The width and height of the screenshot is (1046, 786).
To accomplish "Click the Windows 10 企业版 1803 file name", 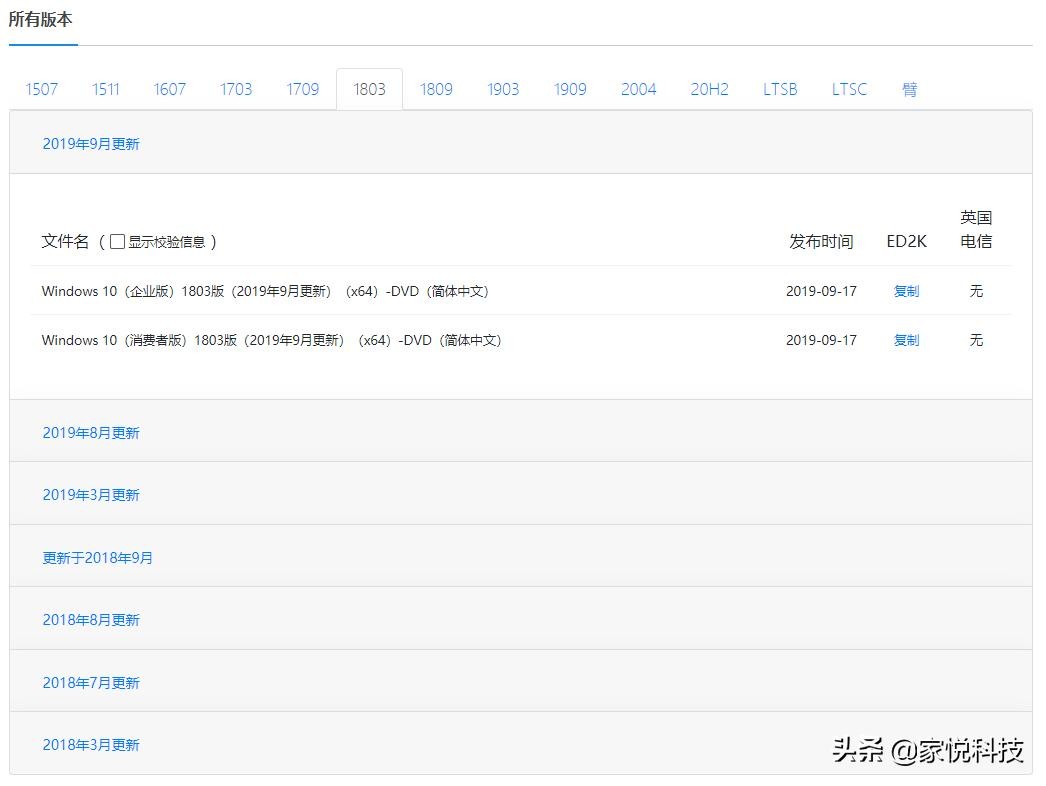I will 265,291.
